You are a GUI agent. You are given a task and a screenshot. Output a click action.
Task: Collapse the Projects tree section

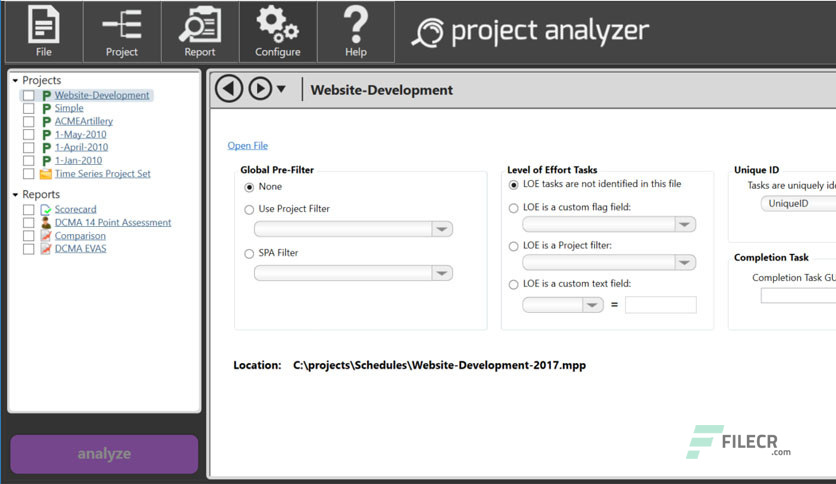coord(15,80)
